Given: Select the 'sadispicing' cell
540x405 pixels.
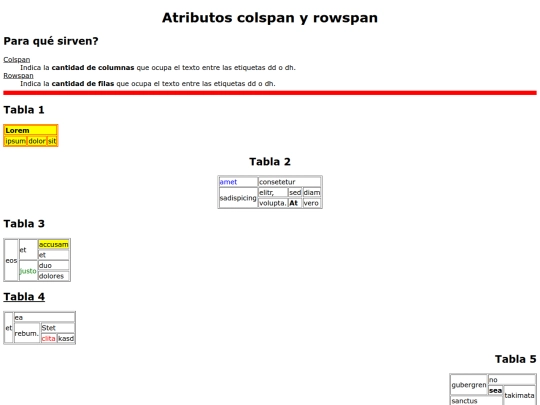Looking at the screenshot, I should (238, 198).
